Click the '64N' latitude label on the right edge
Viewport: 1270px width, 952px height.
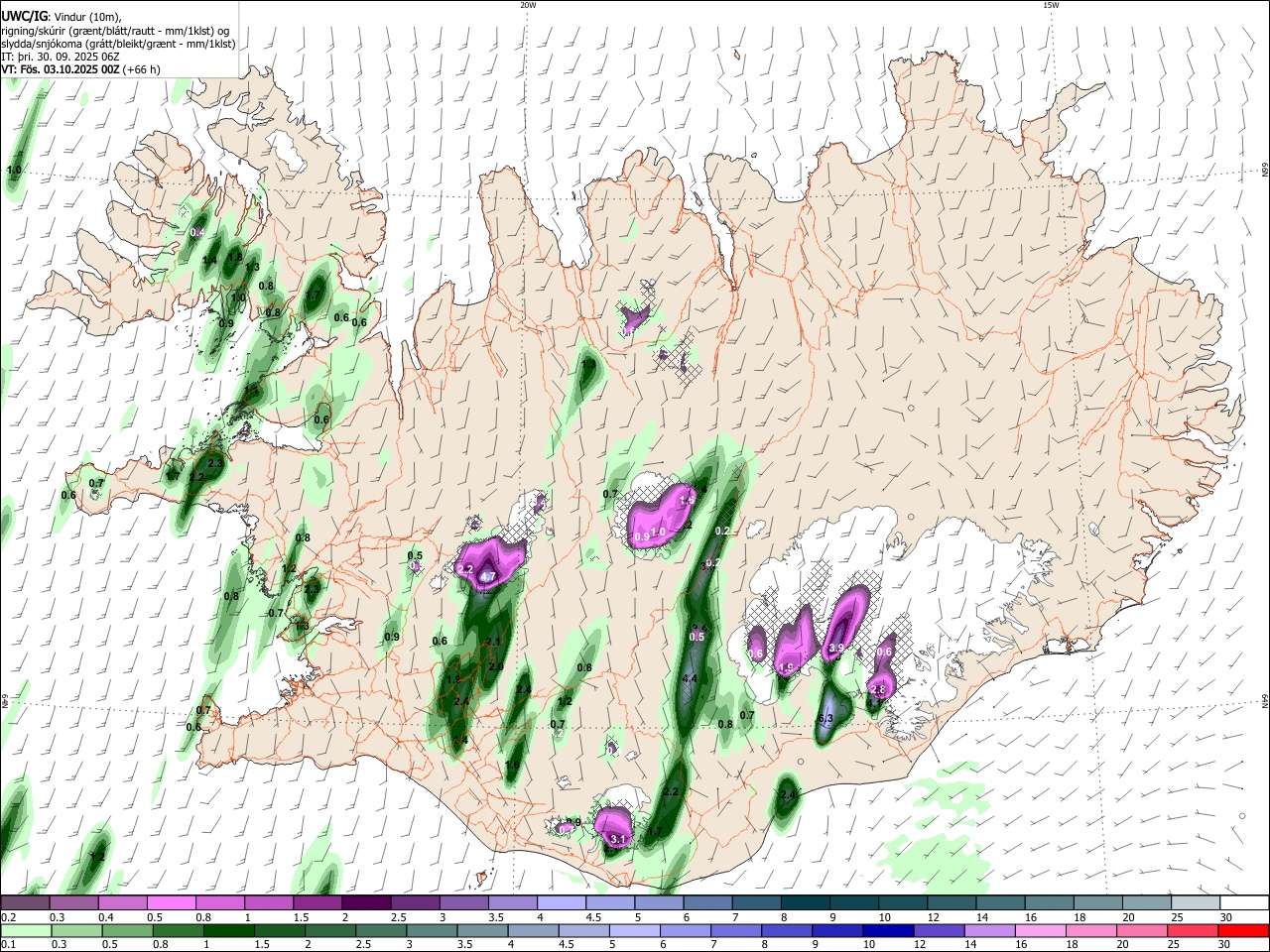(x=1264, y=701)
